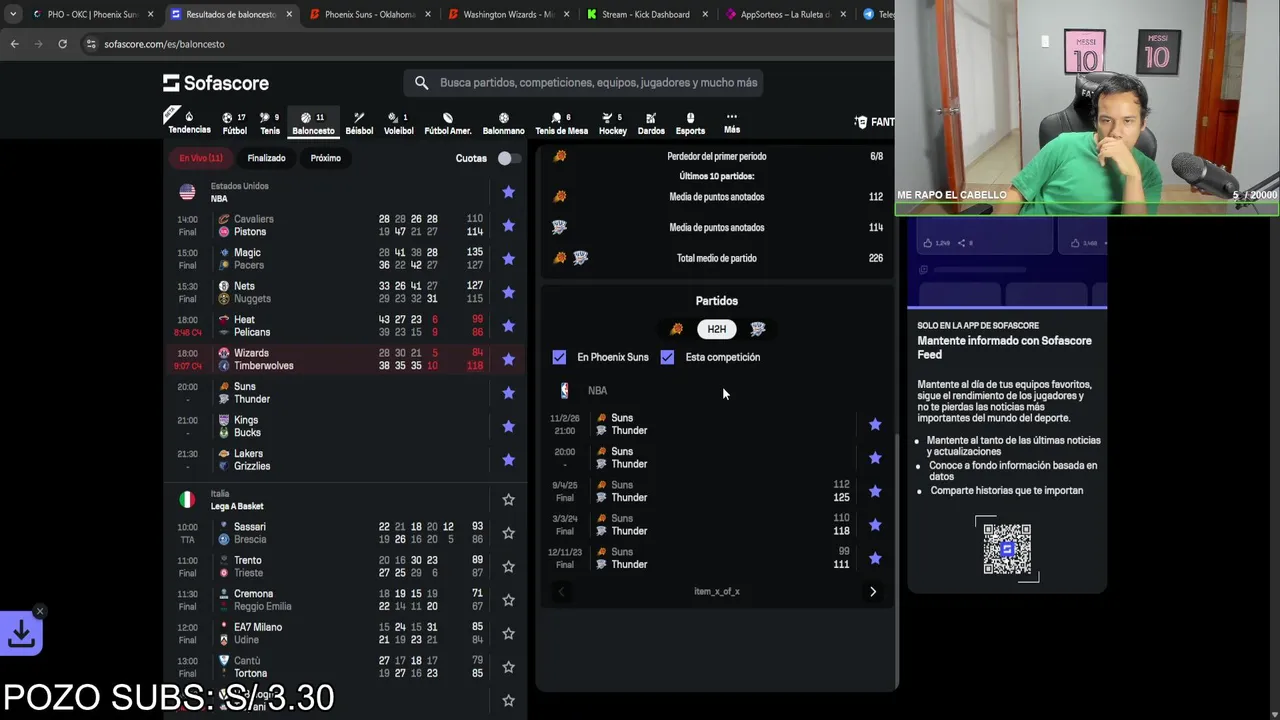Click the Sofascore logo
The width and height of the screenshot is (1280, 720).
pos(216,83)
